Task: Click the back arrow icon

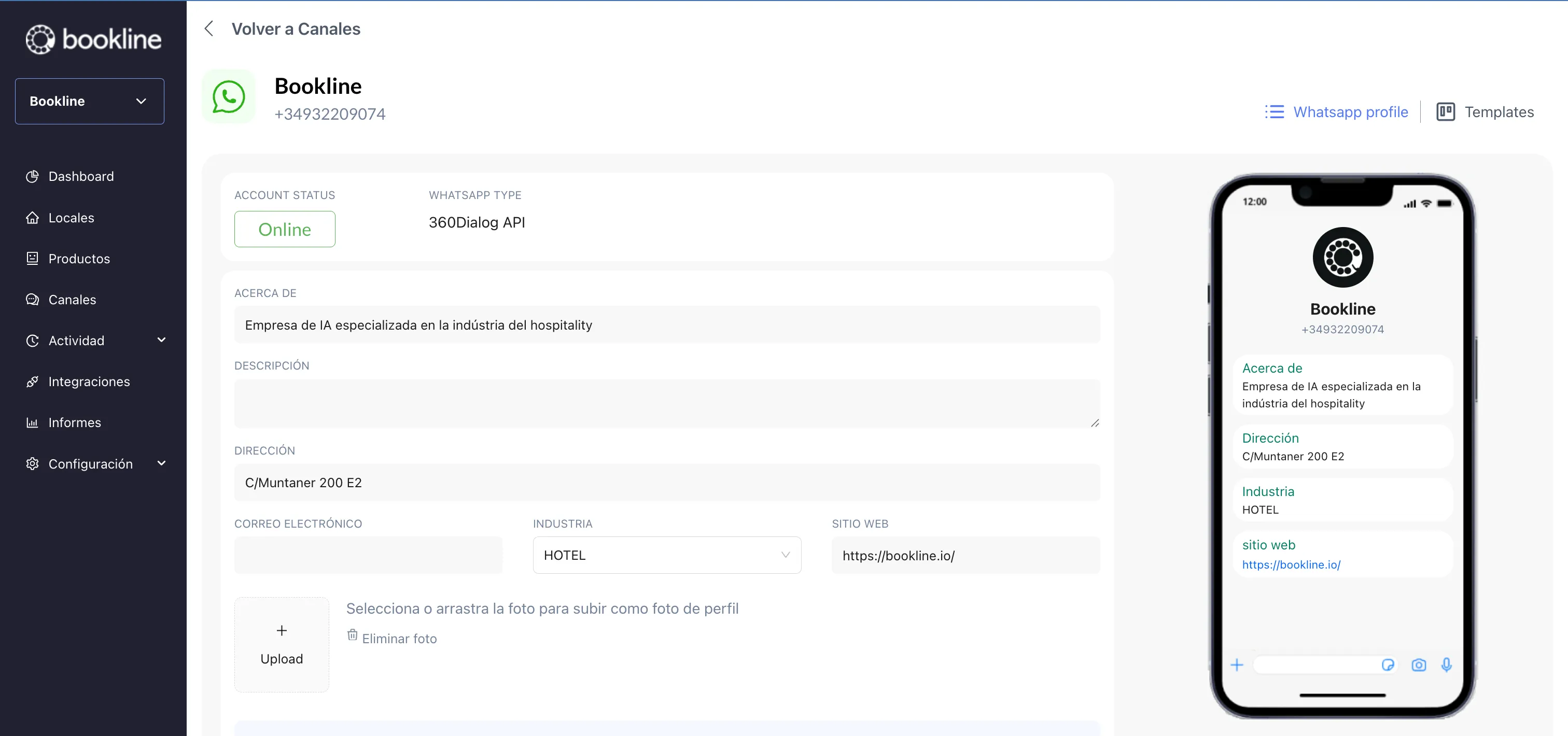Action: click(x=209, y=29)
